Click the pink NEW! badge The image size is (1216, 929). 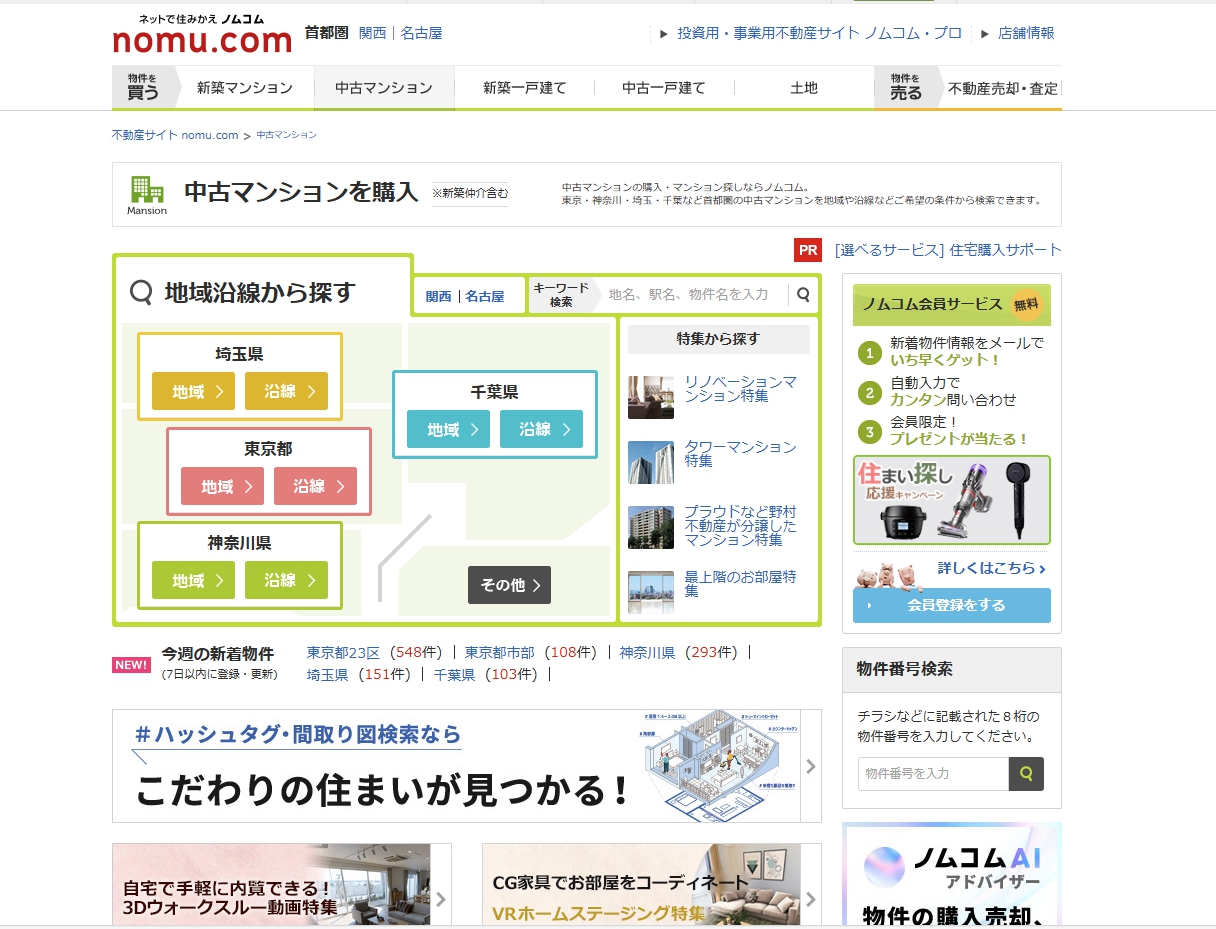(131, 665)
